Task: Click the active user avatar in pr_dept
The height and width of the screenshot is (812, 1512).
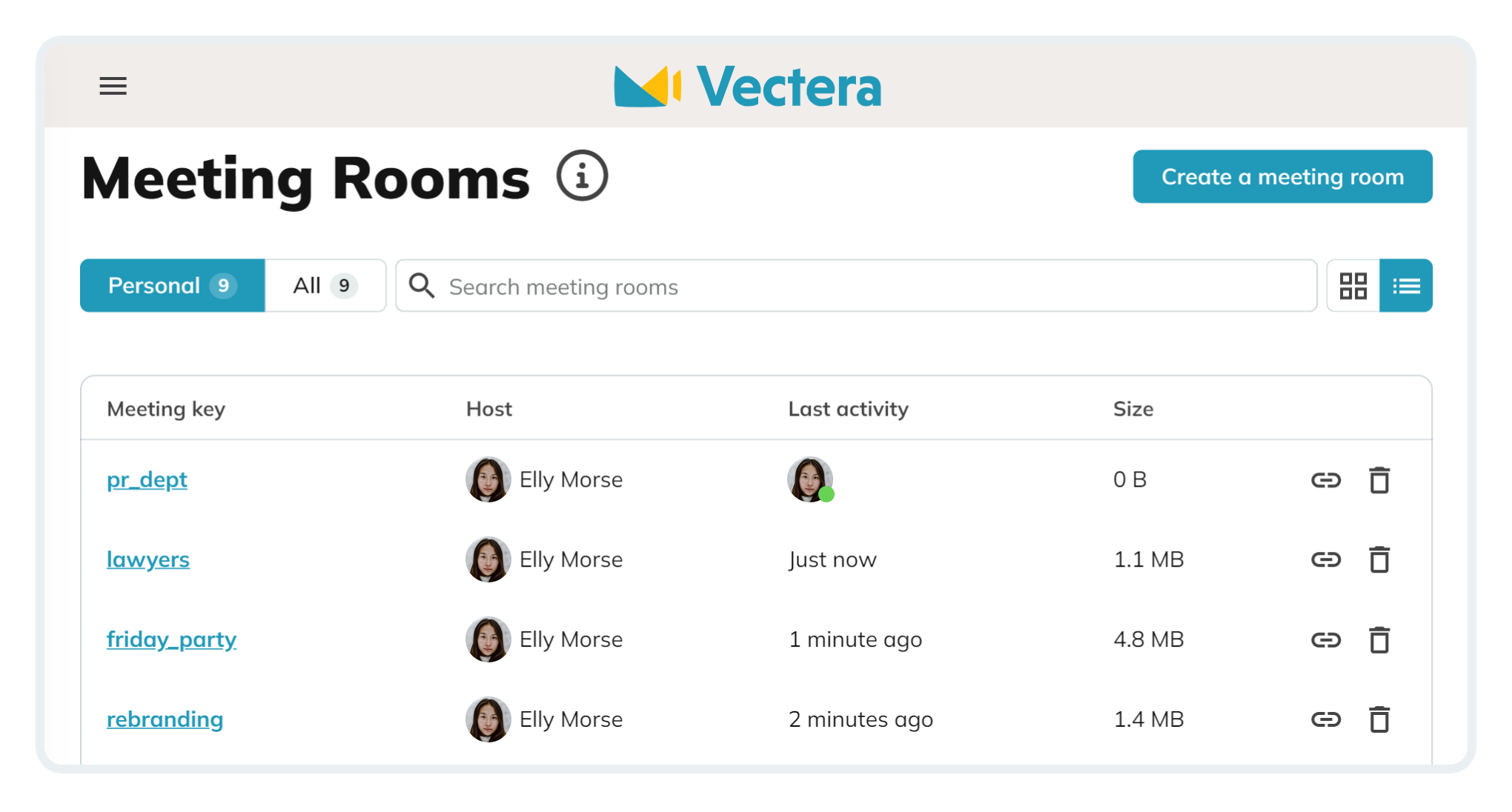Action: pyautogui.click(x=809, y=479)
